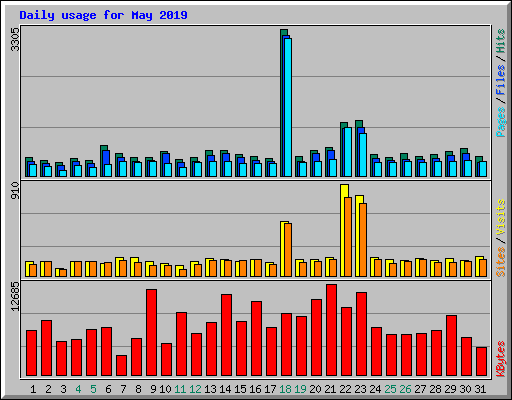Select the red KBytes bar for day 7
Viewport: 512px width, 400px height.
[x=121, y=366]
